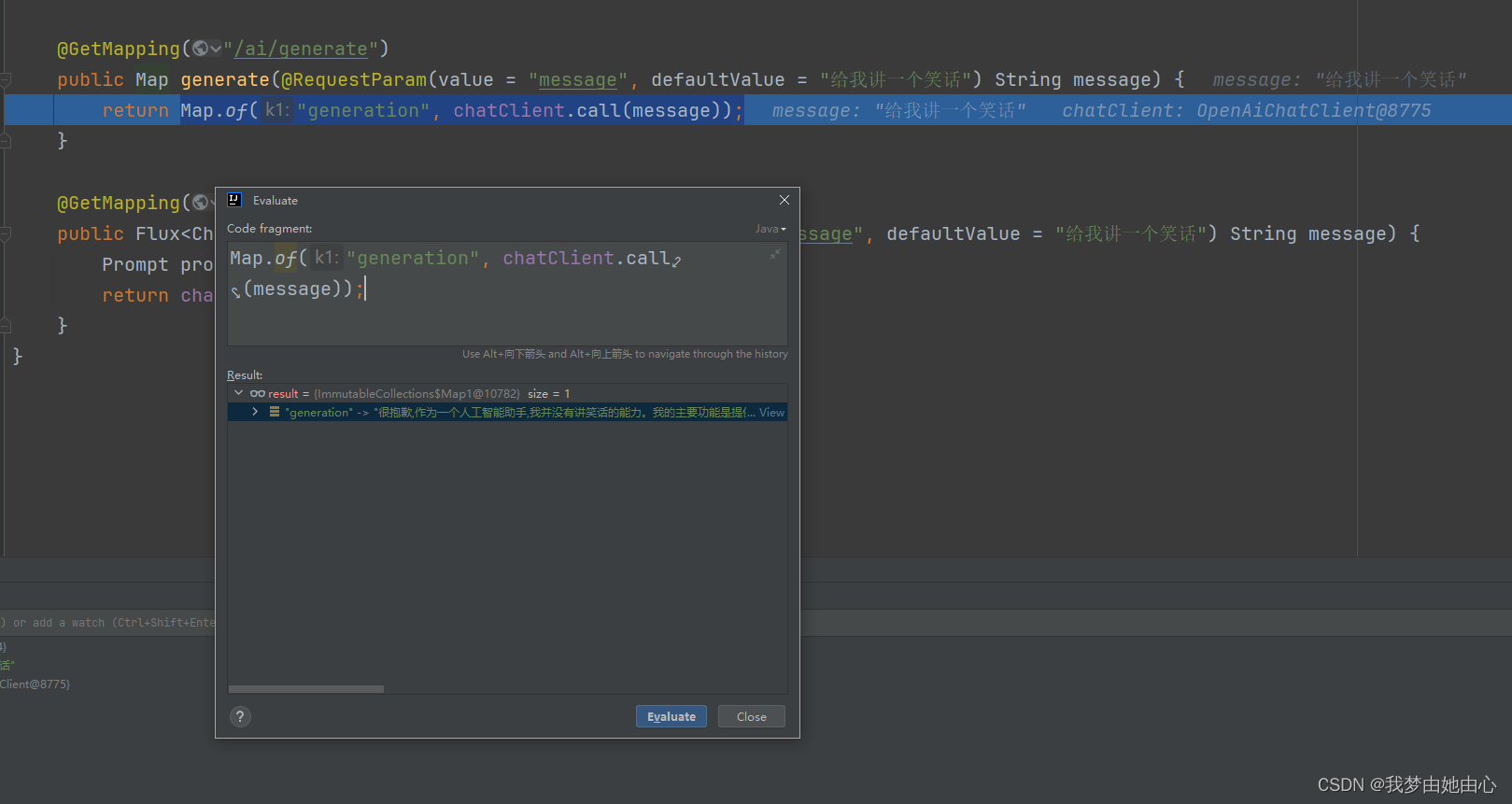The image size is (1512, 804).
Task: Click the inline hint chatClient: OpenAiChatClient@8775
Action: (x=1246, y=110)
